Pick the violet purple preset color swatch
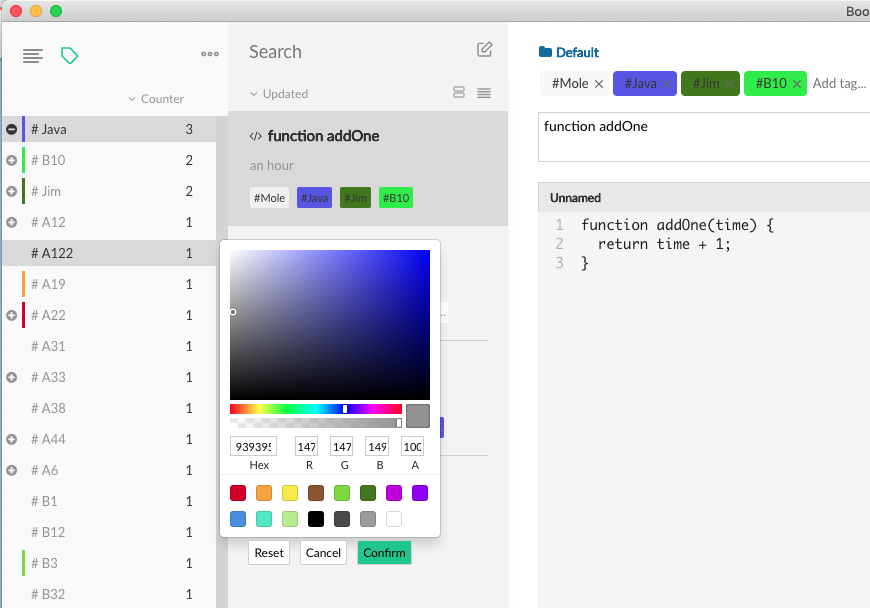The width and height of the screenshot is (870, 608). 420,493
